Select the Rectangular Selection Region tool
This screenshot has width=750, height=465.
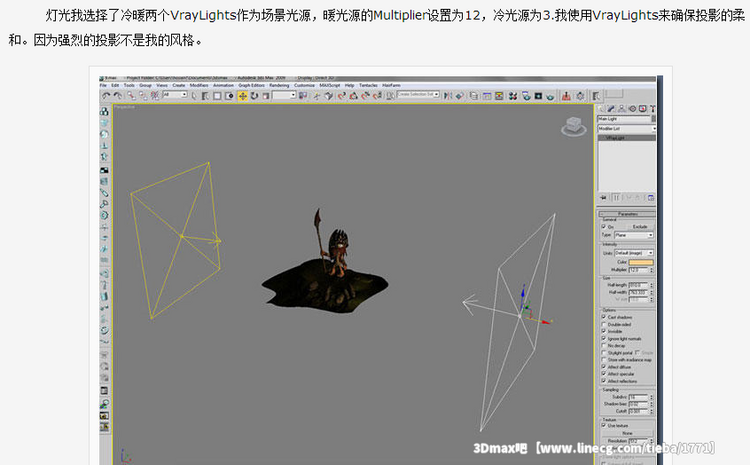pyautogui.click(x=217, y=96)
